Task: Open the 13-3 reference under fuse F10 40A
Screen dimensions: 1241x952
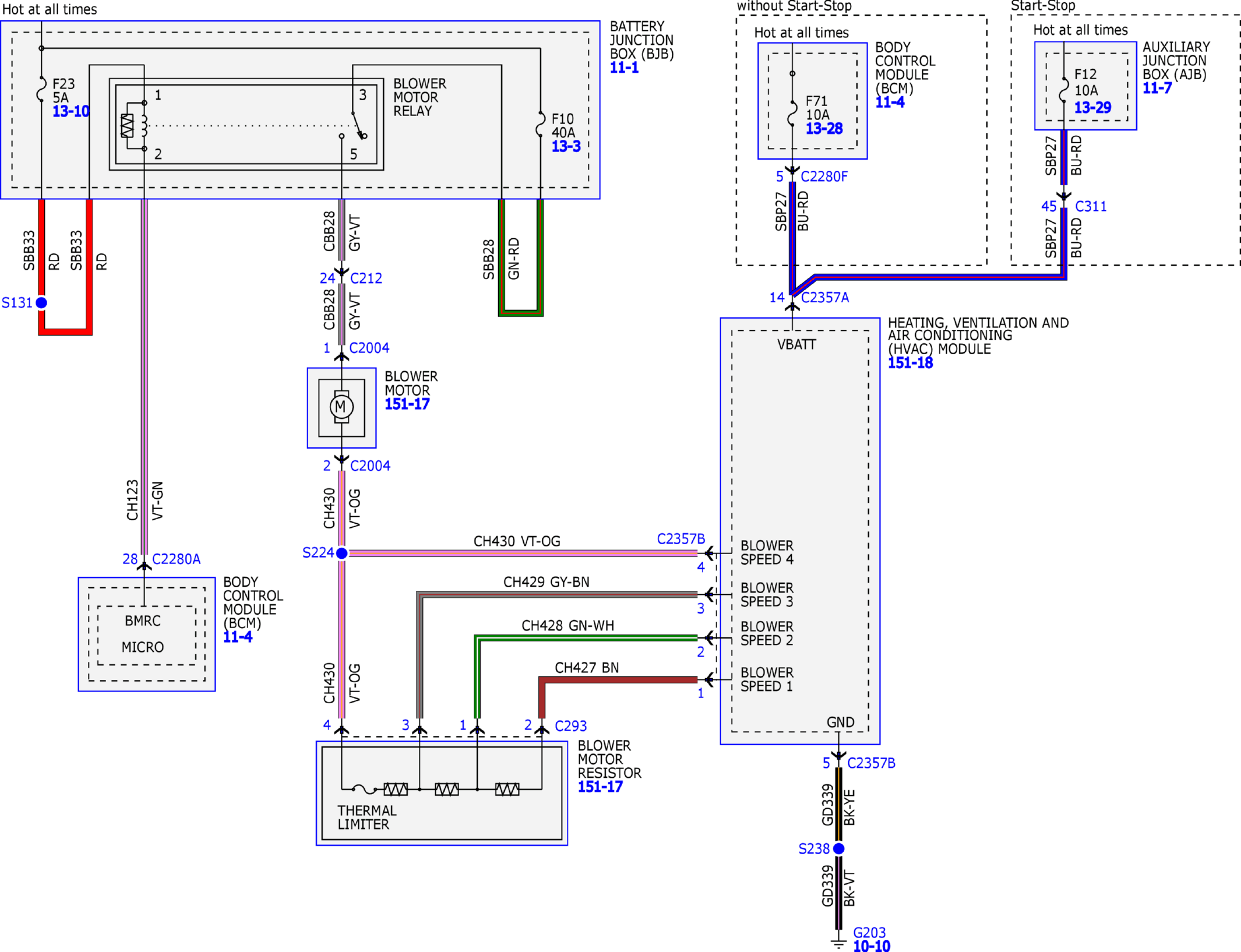Action: (x=566, y=146)
